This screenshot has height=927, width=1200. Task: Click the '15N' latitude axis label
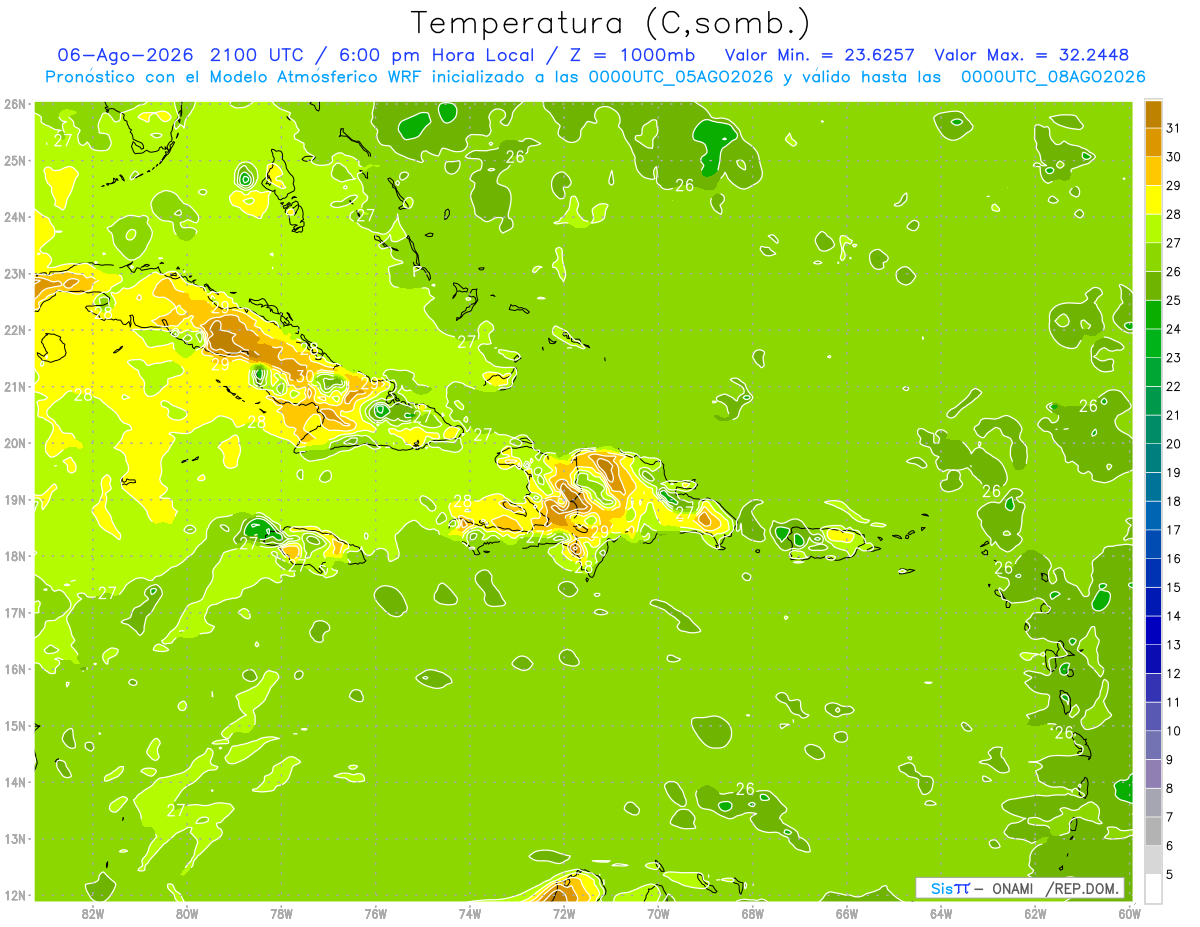click(x=16, y=725)
